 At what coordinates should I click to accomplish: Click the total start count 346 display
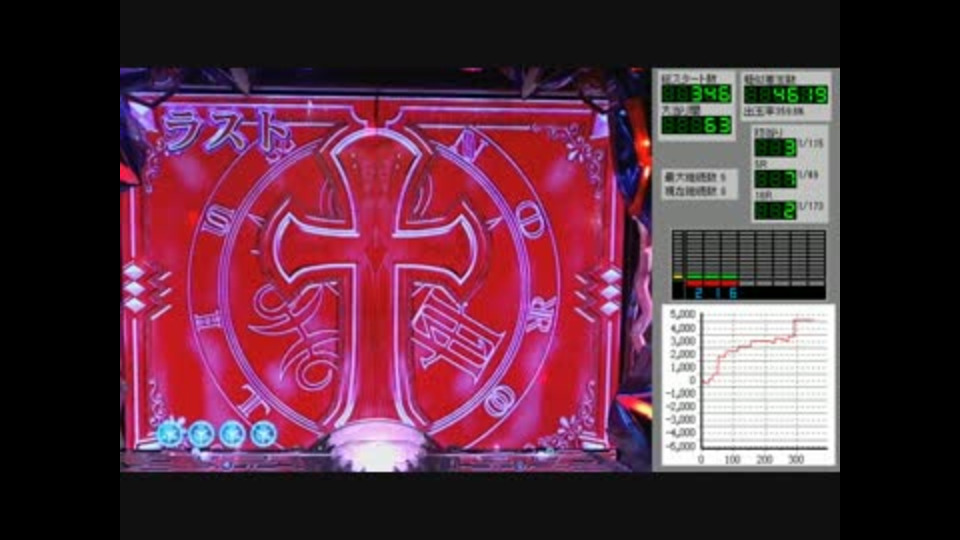696,94
